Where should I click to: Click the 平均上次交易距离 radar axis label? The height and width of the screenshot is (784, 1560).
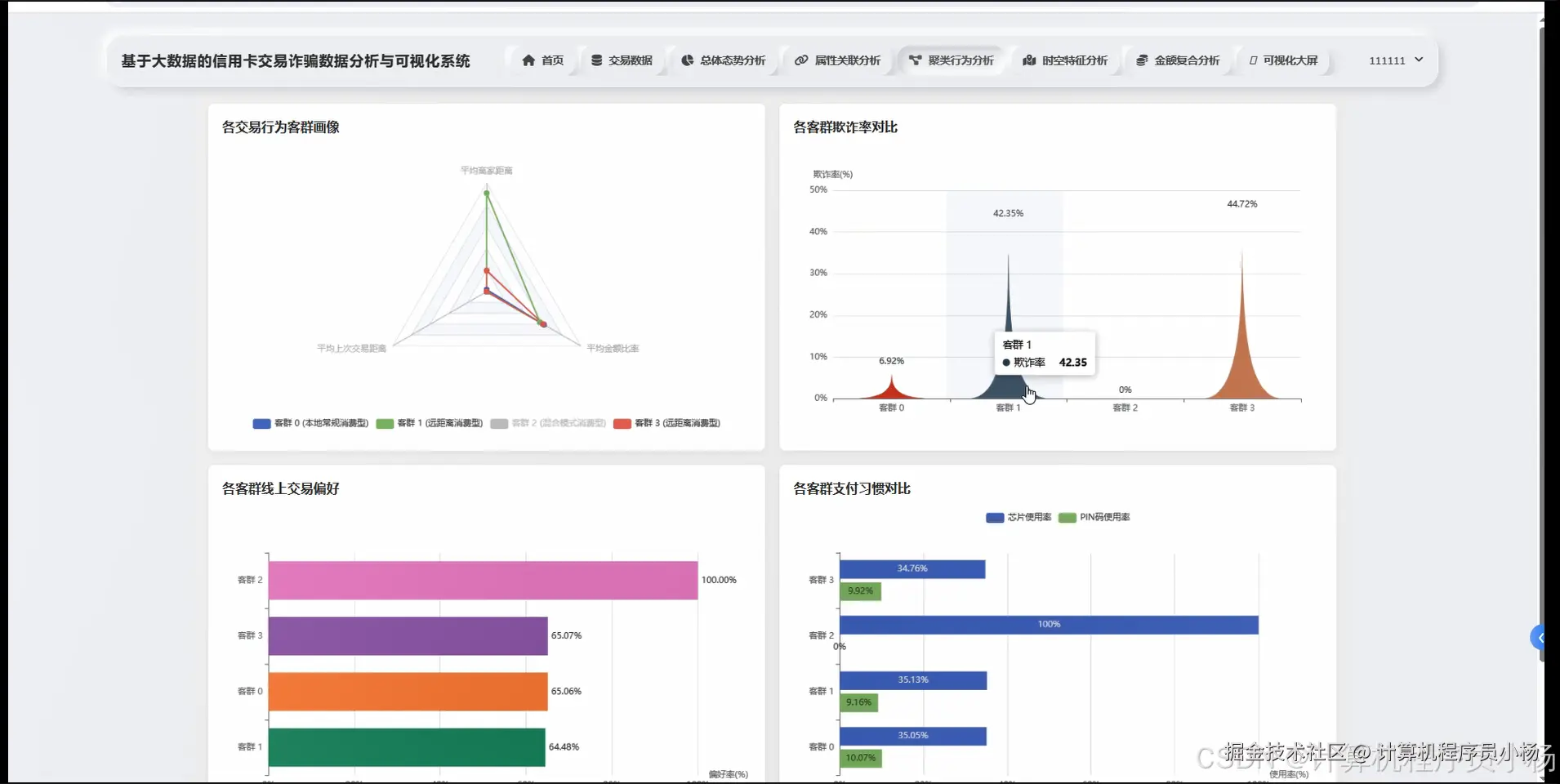point(351,348)
